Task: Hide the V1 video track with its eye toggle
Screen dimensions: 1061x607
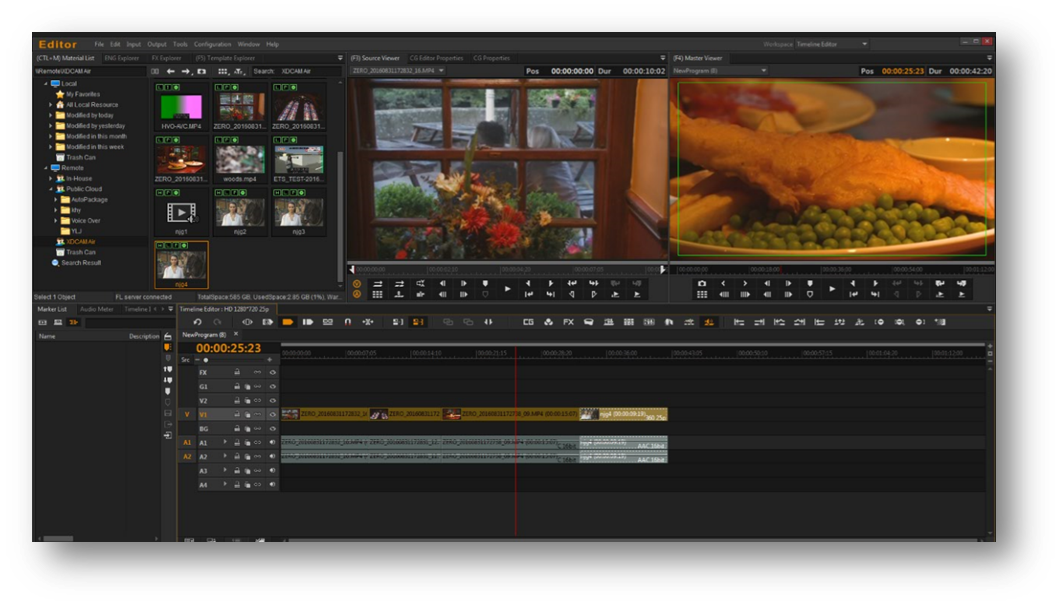Action: [272, 414]
